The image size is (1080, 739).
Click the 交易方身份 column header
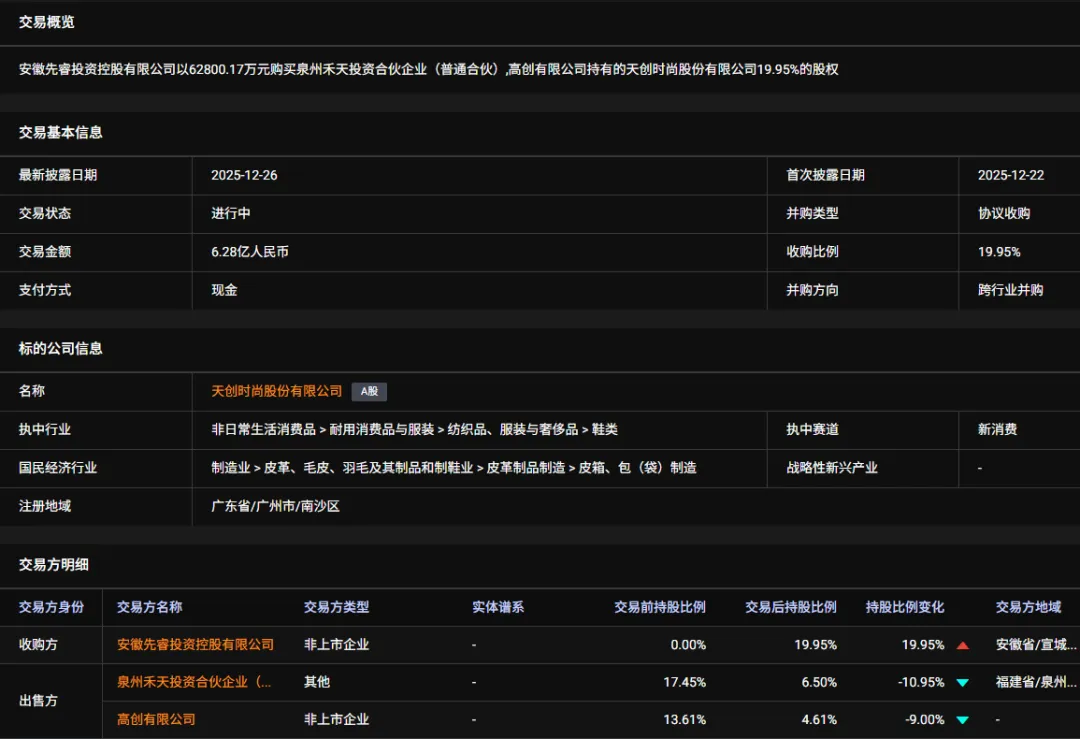tap(52, 607)
